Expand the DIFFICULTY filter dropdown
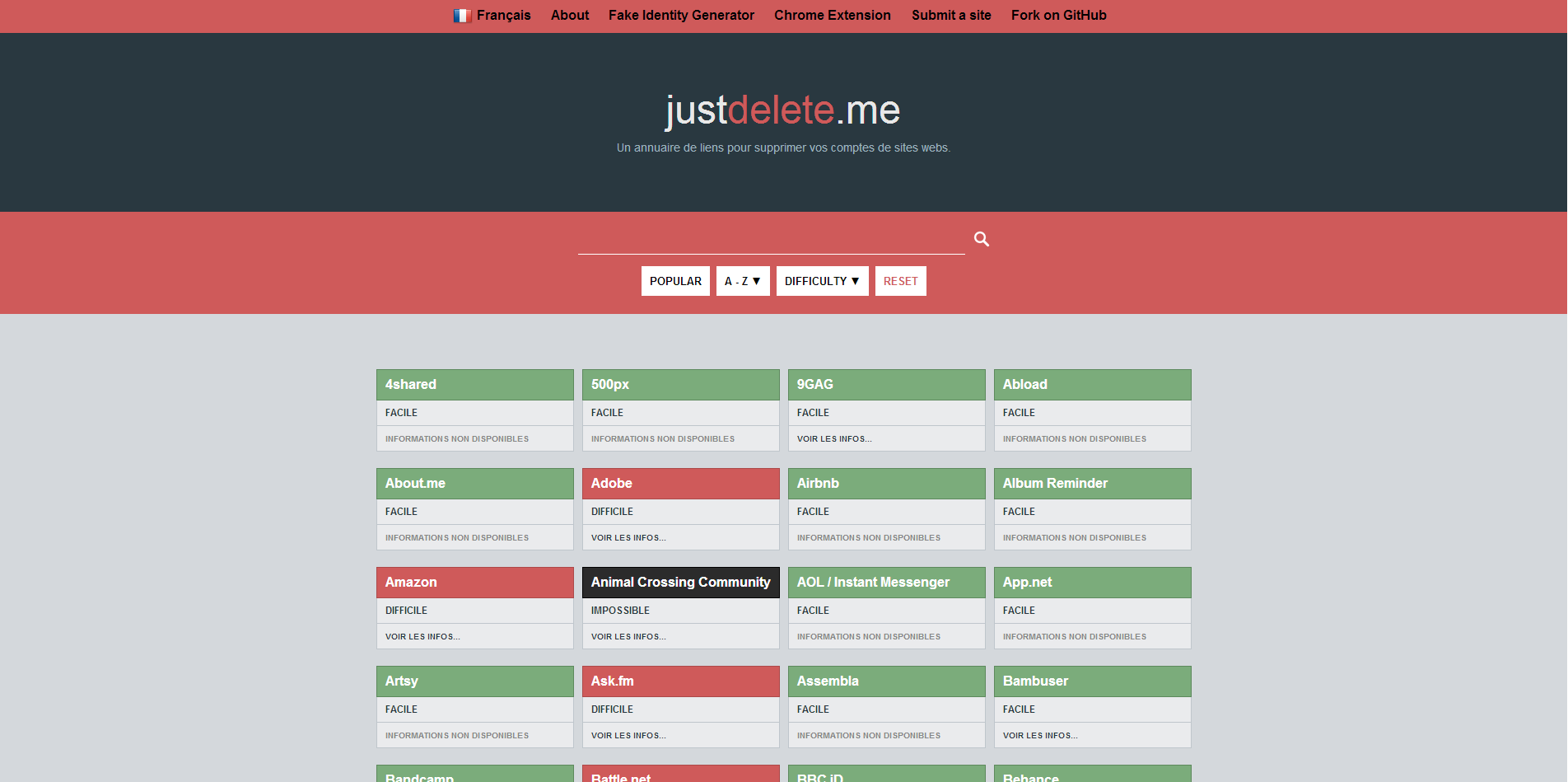 click(x=822, y=281)
